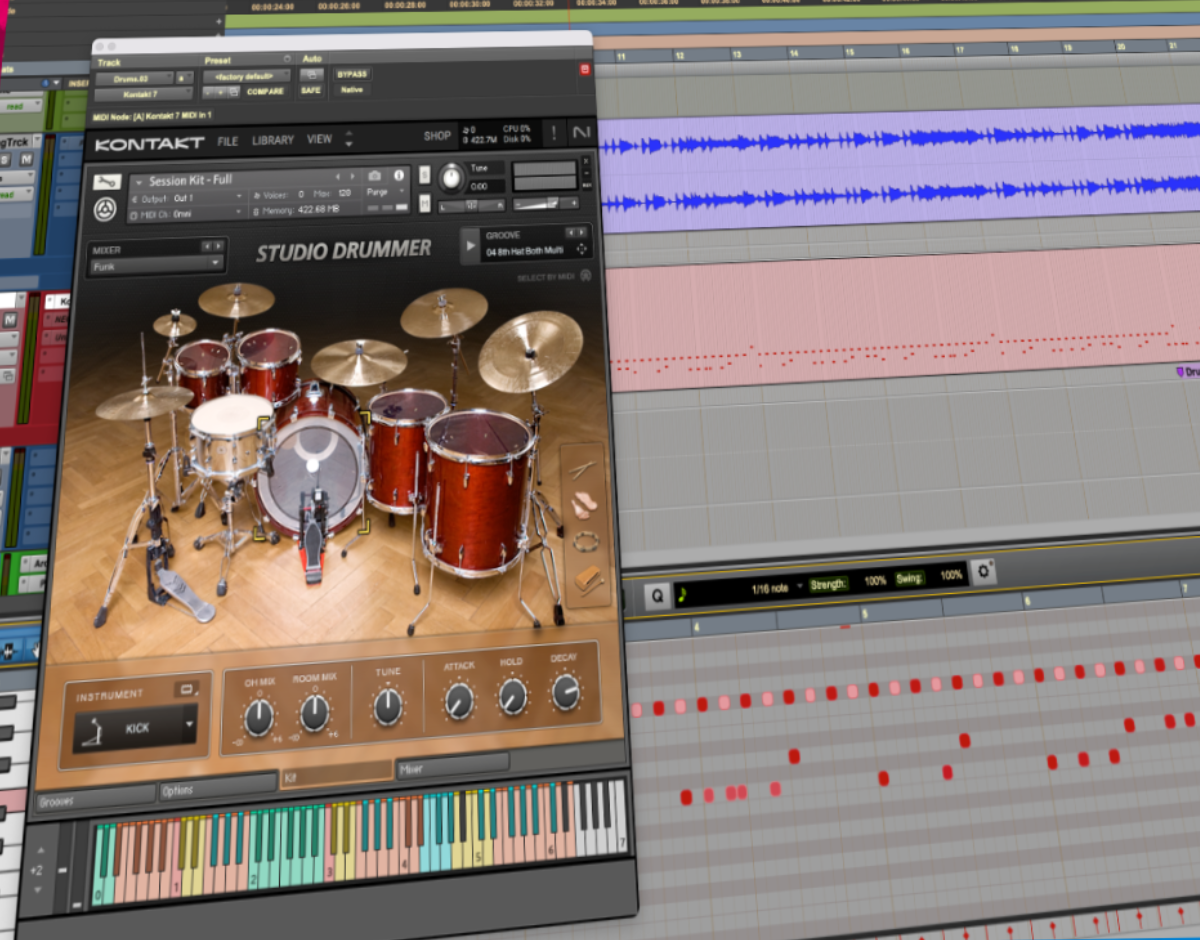Screen dimensions: 1200x940
Task: Open the Mixer preset Funk dropdown
Action: click(157, 266)
